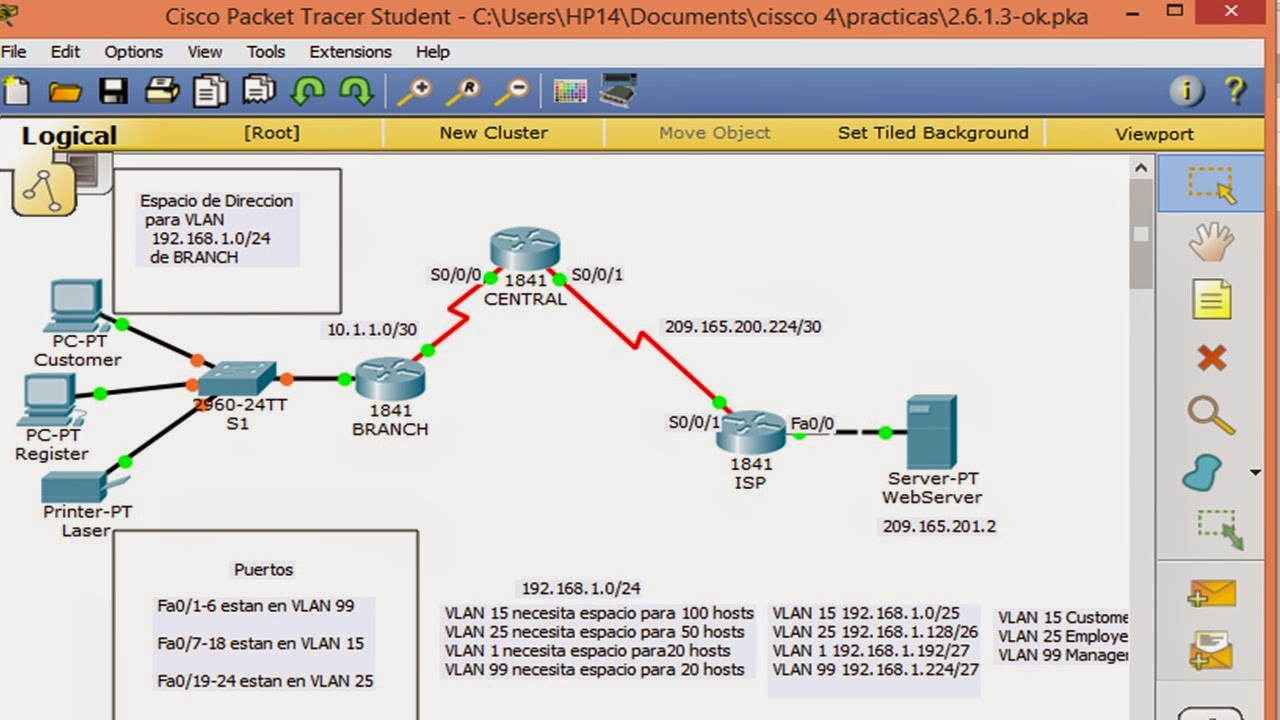
Task: Open the Extensions menu
Action: 350,51
